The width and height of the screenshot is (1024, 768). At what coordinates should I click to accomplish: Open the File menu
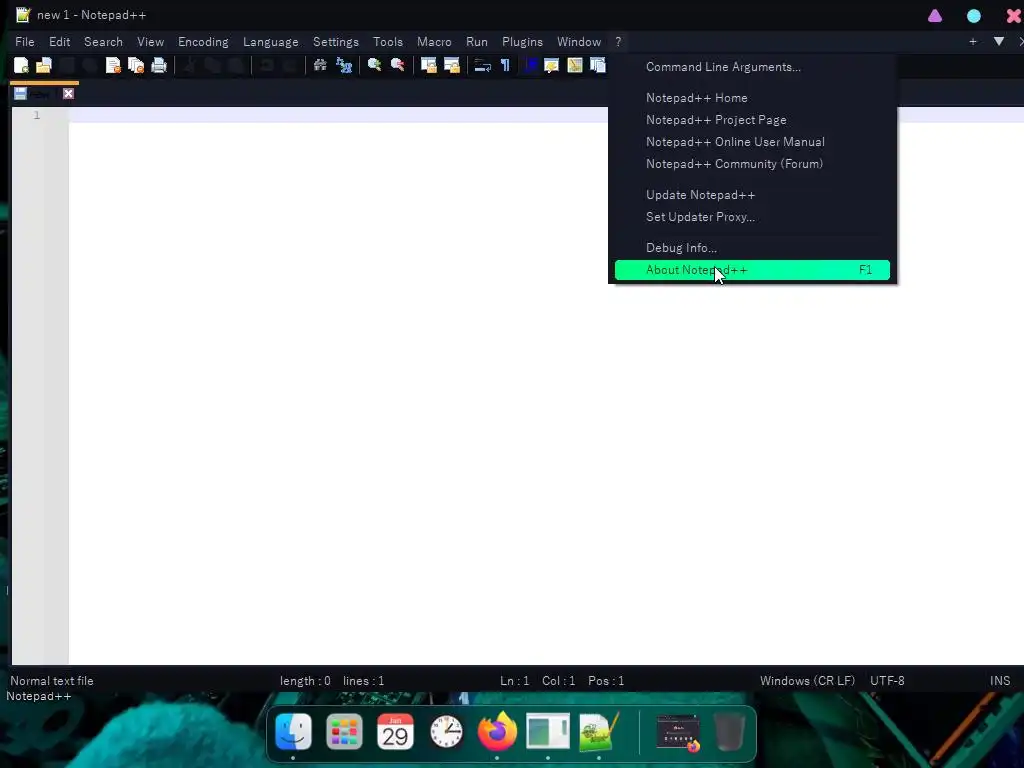(x=25, y=42)
